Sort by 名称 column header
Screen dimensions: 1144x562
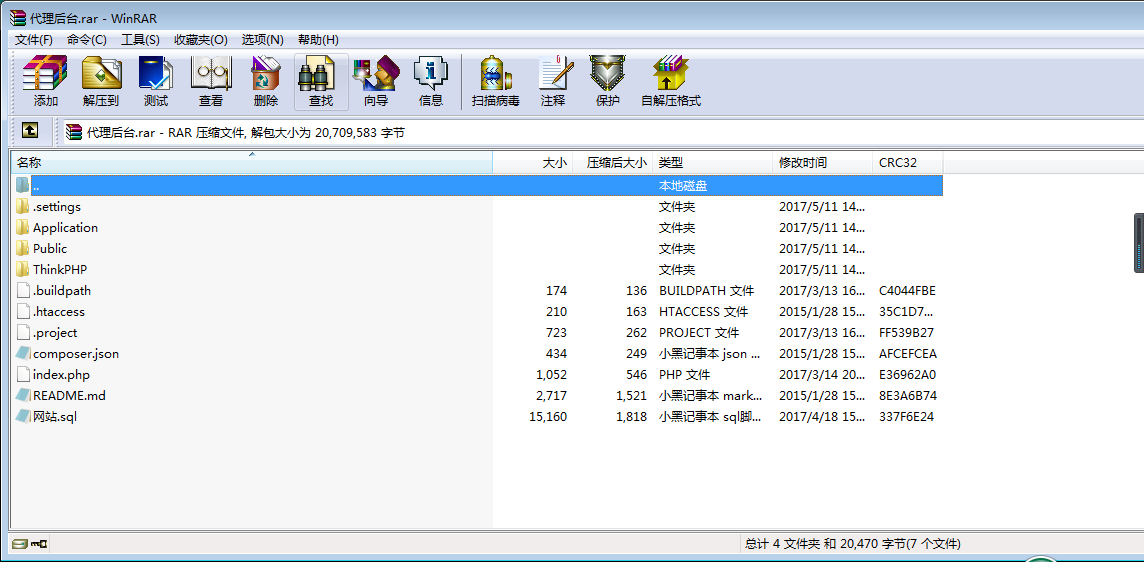coord(252,163)
